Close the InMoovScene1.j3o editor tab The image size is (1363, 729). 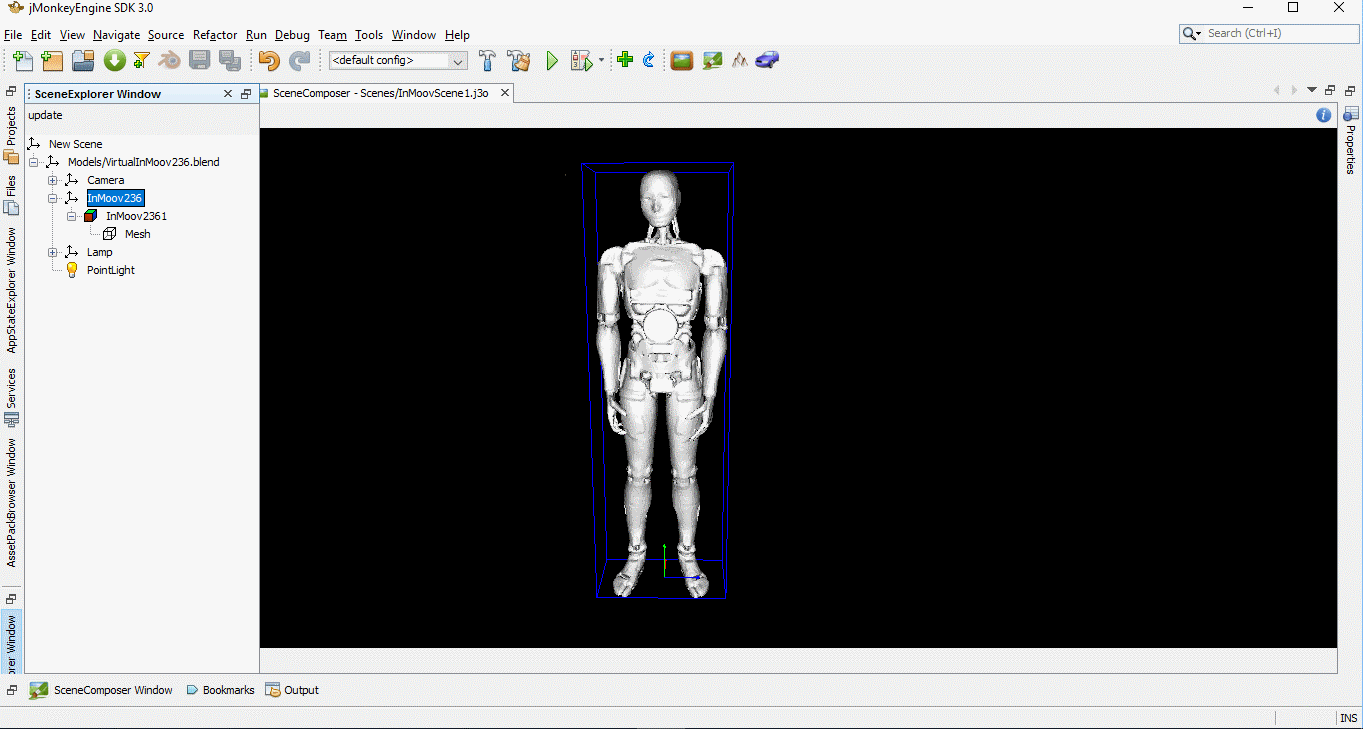[x=505, y=93]
